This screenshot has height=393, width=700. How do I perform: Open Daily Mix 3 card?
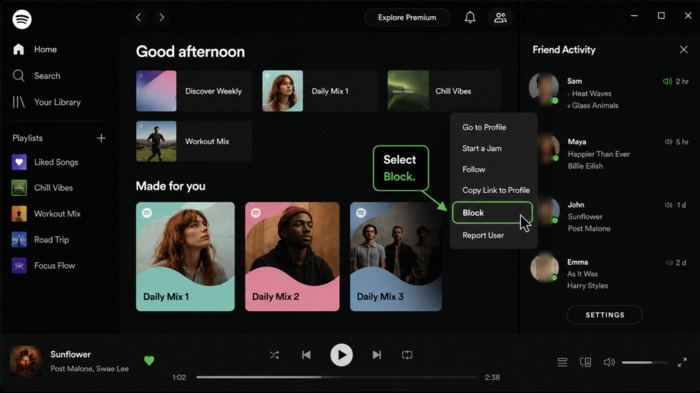pos(396,257)
